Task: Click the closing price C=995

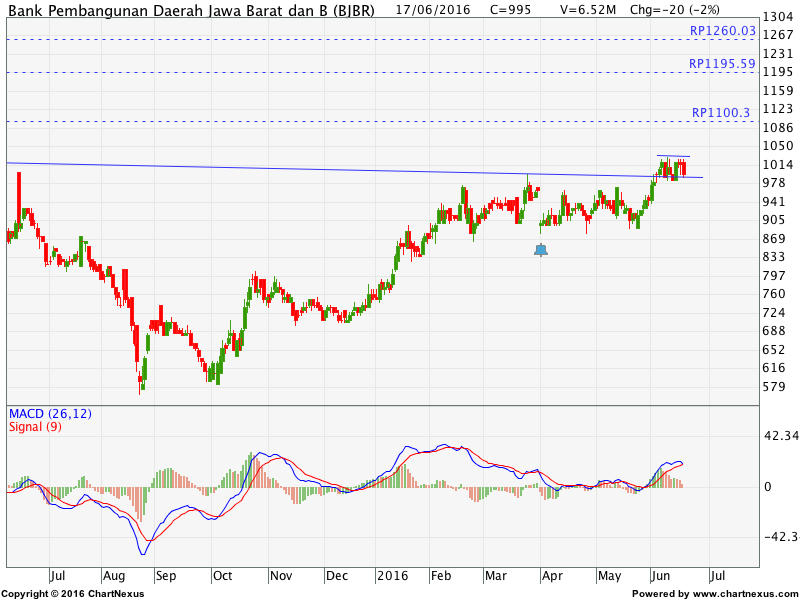Action: pos(510,10)
